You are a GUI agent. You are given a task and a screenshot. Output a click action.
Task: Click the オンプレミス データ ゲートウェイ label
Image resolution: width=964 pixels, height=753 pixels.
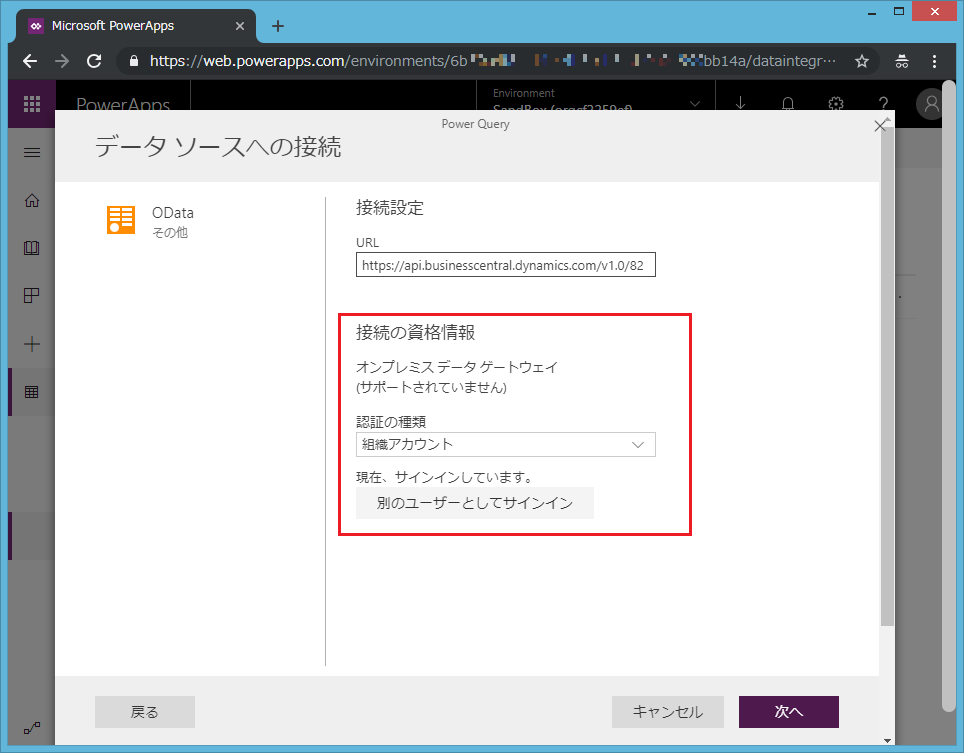457,367
